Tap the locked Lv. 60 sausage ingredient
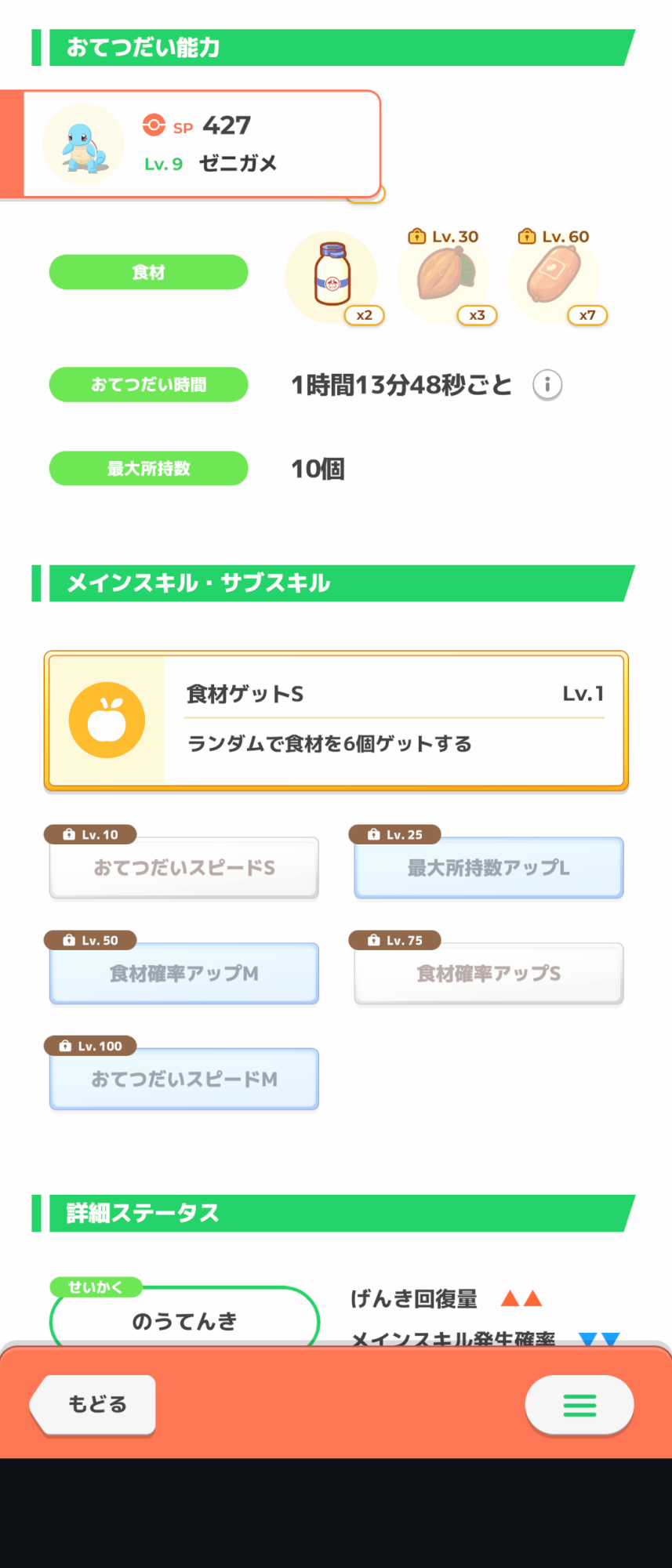672x1568 pixels. pyautogui.click(x=554, y=274)
